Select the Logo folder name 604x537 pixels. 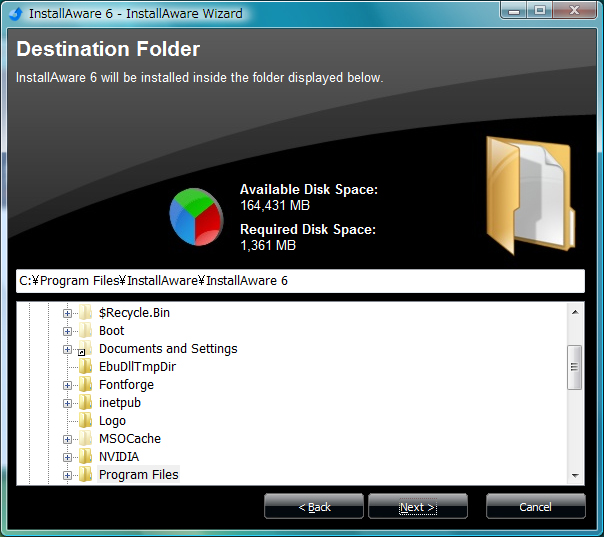pos(112,421)
